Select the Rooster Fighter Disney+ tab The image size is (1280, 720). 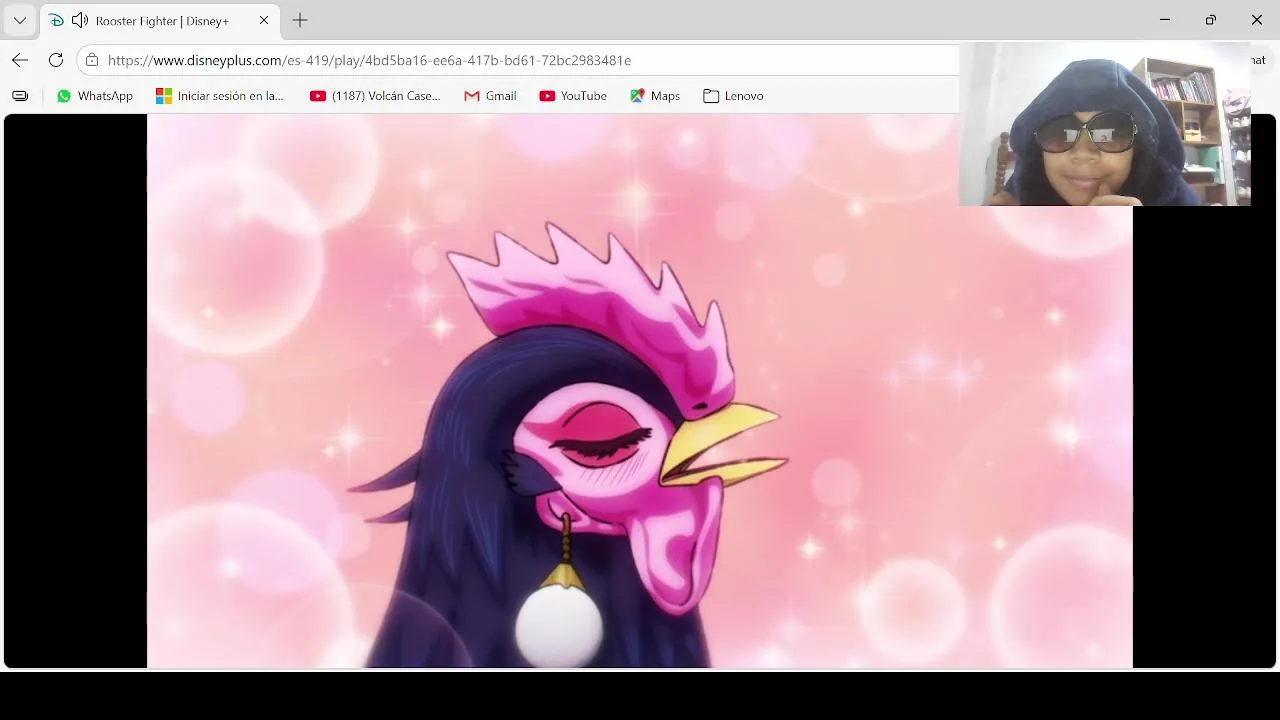[x=160, y=20]
